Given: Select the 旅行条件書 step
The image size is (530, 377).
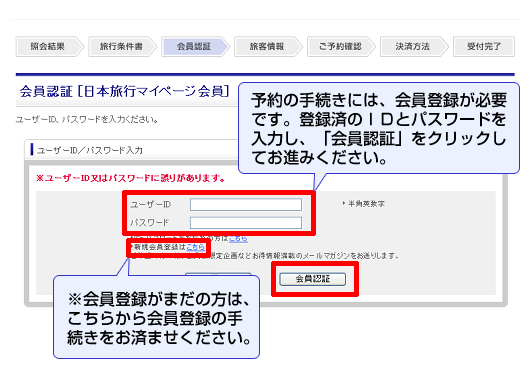Looking at the screenshot, I should click(122, 47).
